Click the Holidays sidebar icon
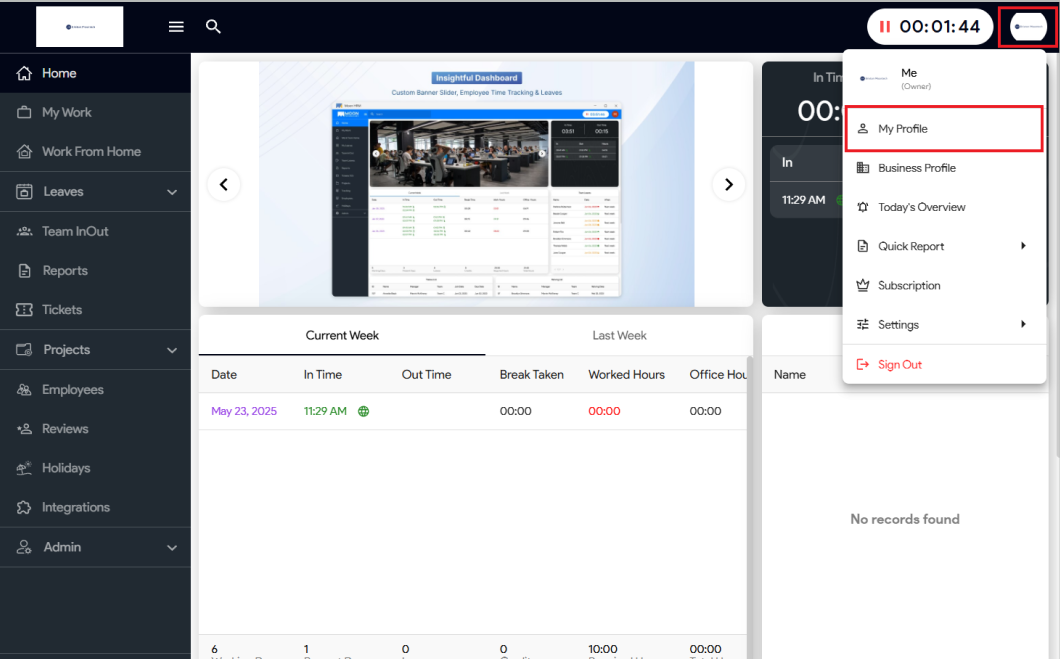Screen dimensions: 1060x659 click(x=24, y=468)
